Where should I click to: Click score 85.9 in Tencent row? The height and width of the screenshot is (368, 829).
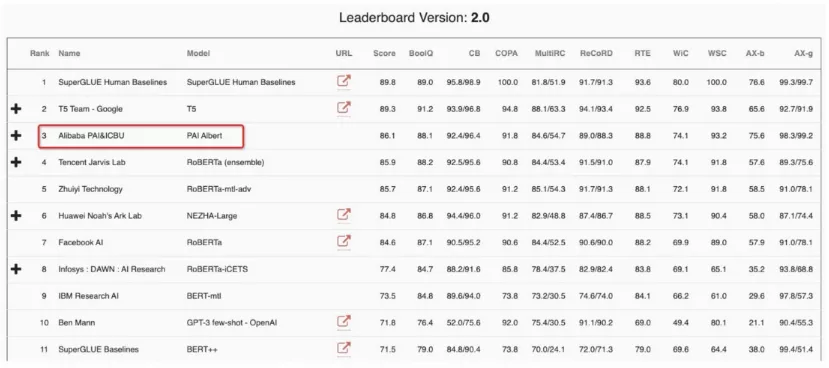[x=388, y=162]
